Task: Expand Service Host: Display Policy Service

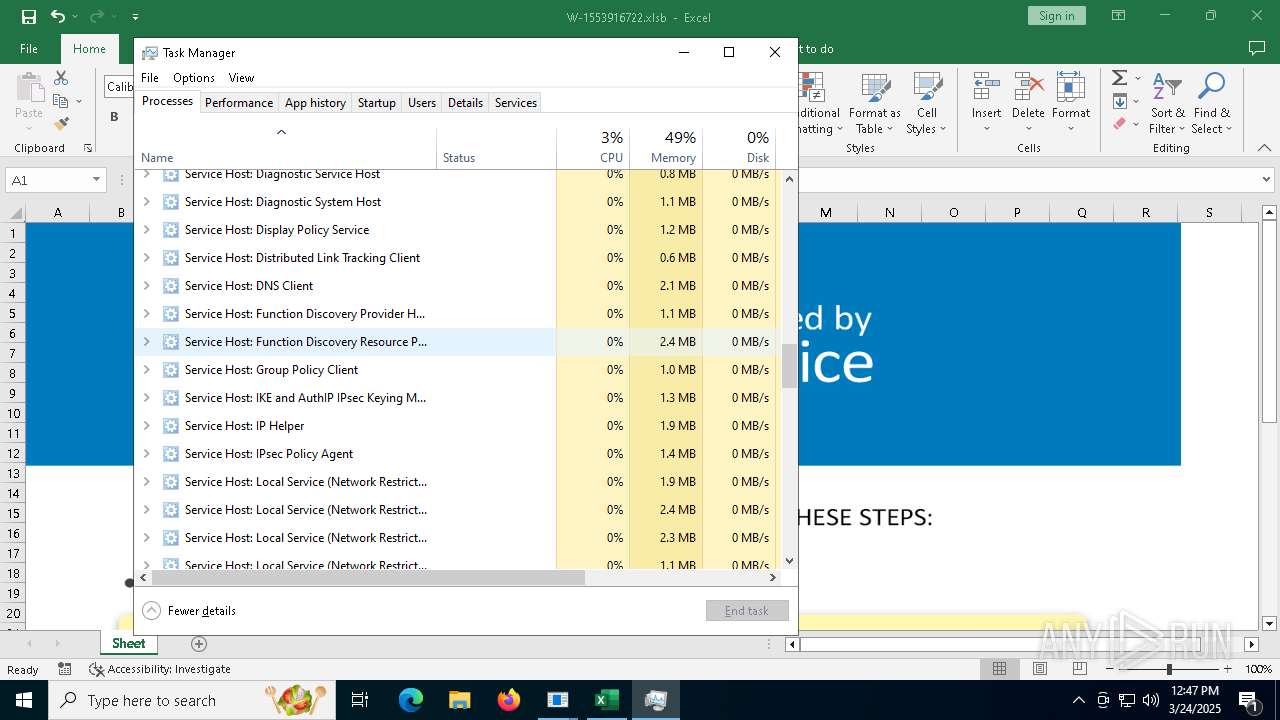Action: [146, 230]
